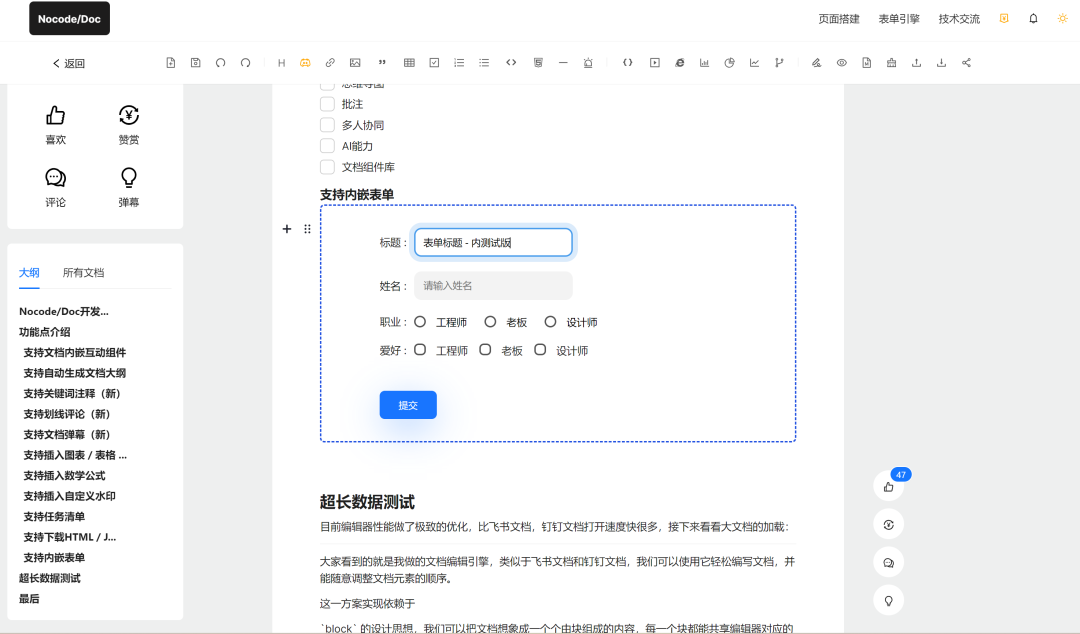Go back with the 返回 link

click(69, 63)
